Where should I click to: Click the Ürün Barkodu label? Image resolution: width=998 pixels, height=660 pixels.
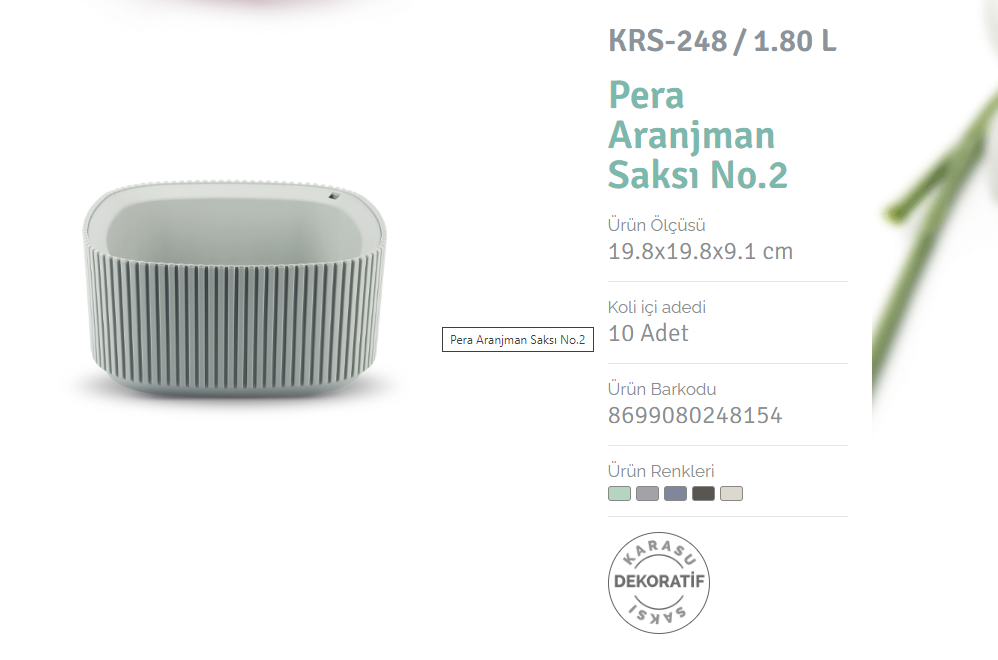[661, 389]
